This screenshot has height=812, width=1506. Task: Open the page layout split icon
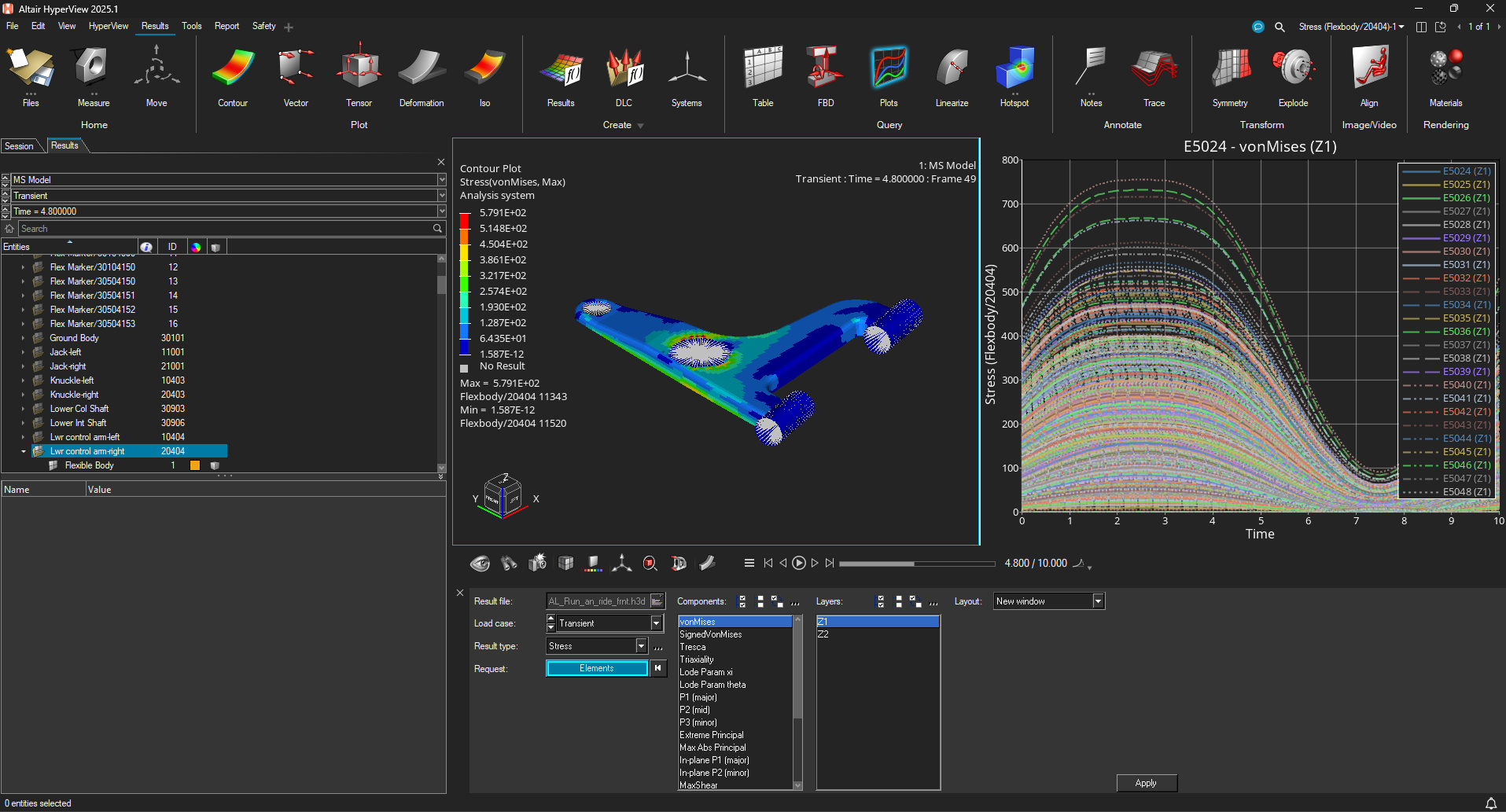(x=1421, y=27)
